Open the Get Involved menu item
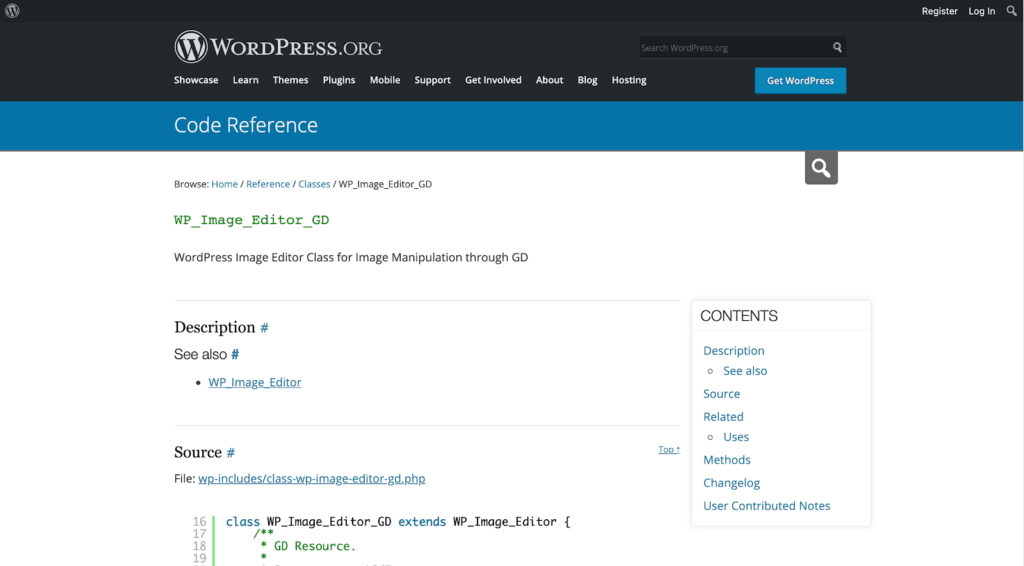 (493, 80)
